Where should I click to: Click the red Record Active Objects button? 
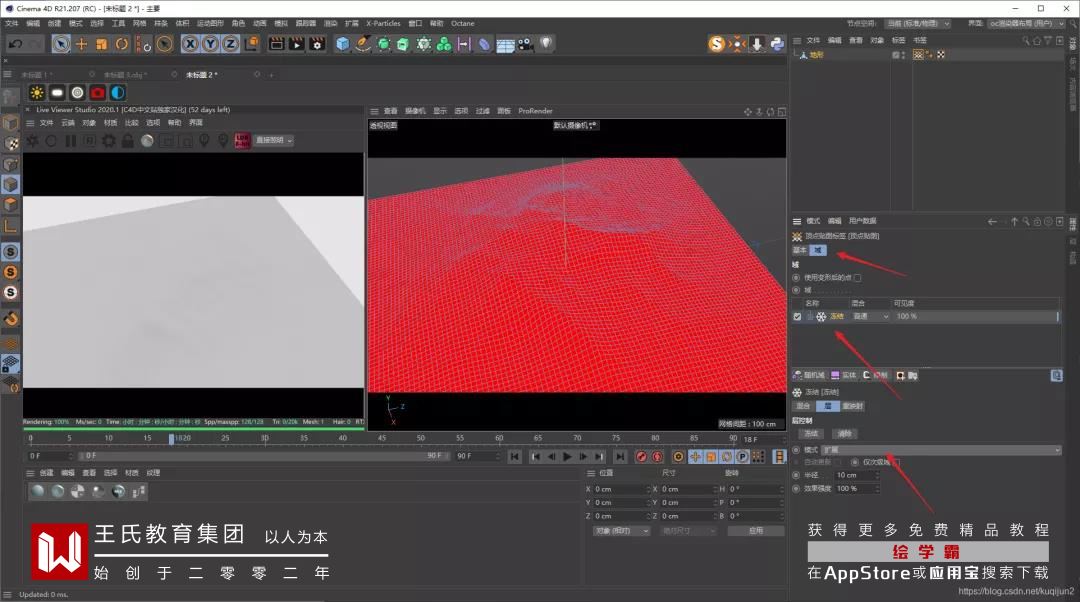point(641,457)
